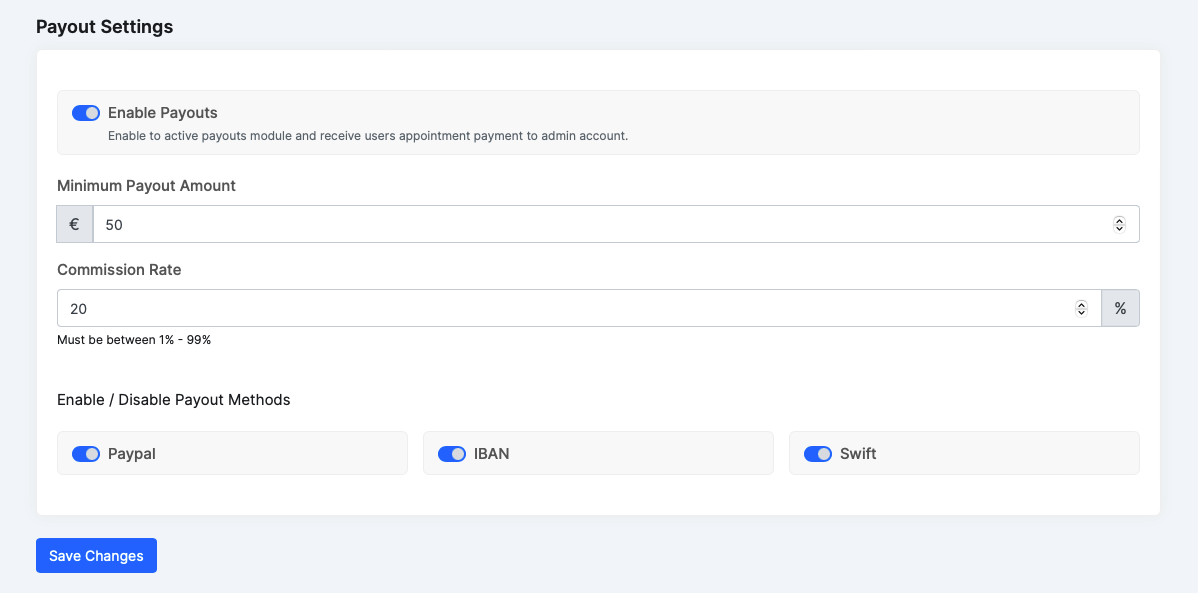Toggle the Enable Payouts switch
The height and width of the screenshot is (593, 1198).
pyautogui.click(x=86, y=113)
